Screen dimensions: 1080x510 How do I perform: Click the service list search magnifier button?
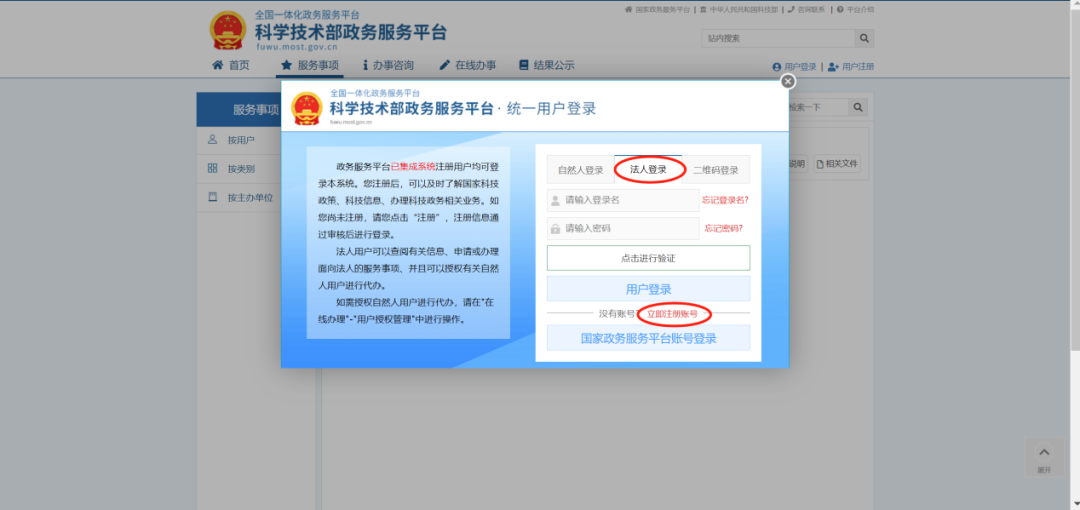point(857,107)
